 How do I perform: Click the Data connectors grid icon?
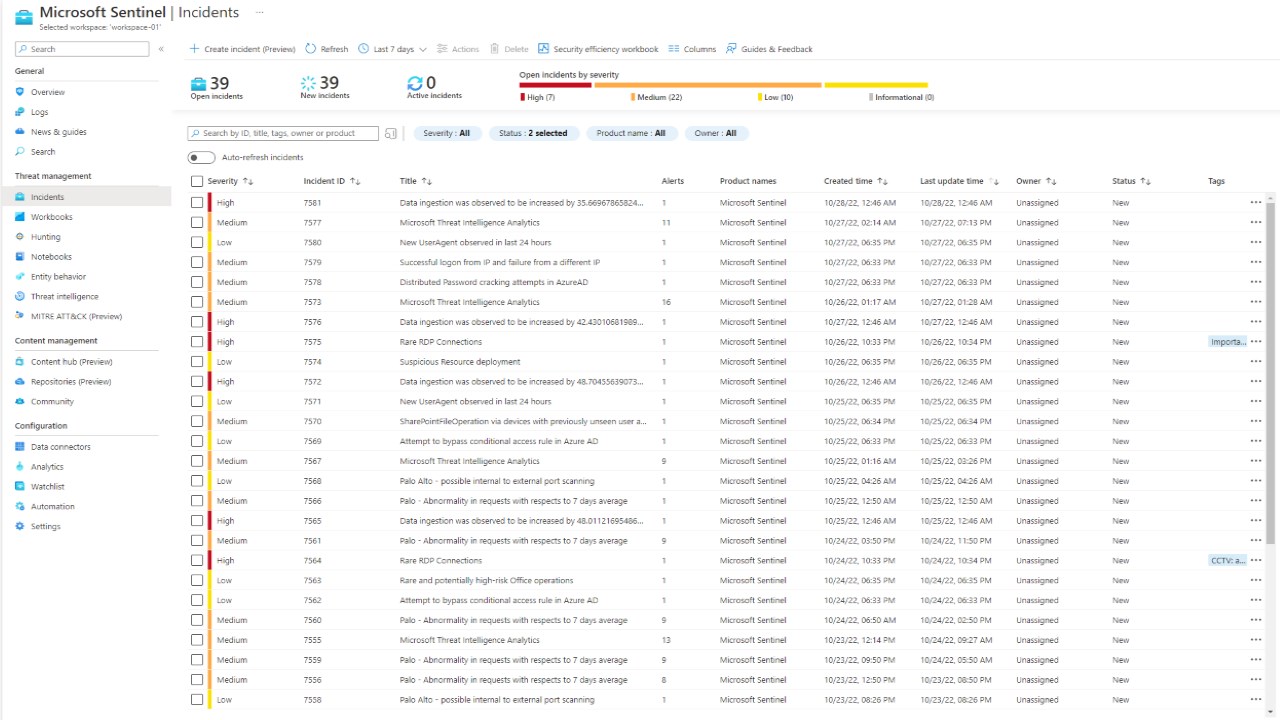(20, 447)
